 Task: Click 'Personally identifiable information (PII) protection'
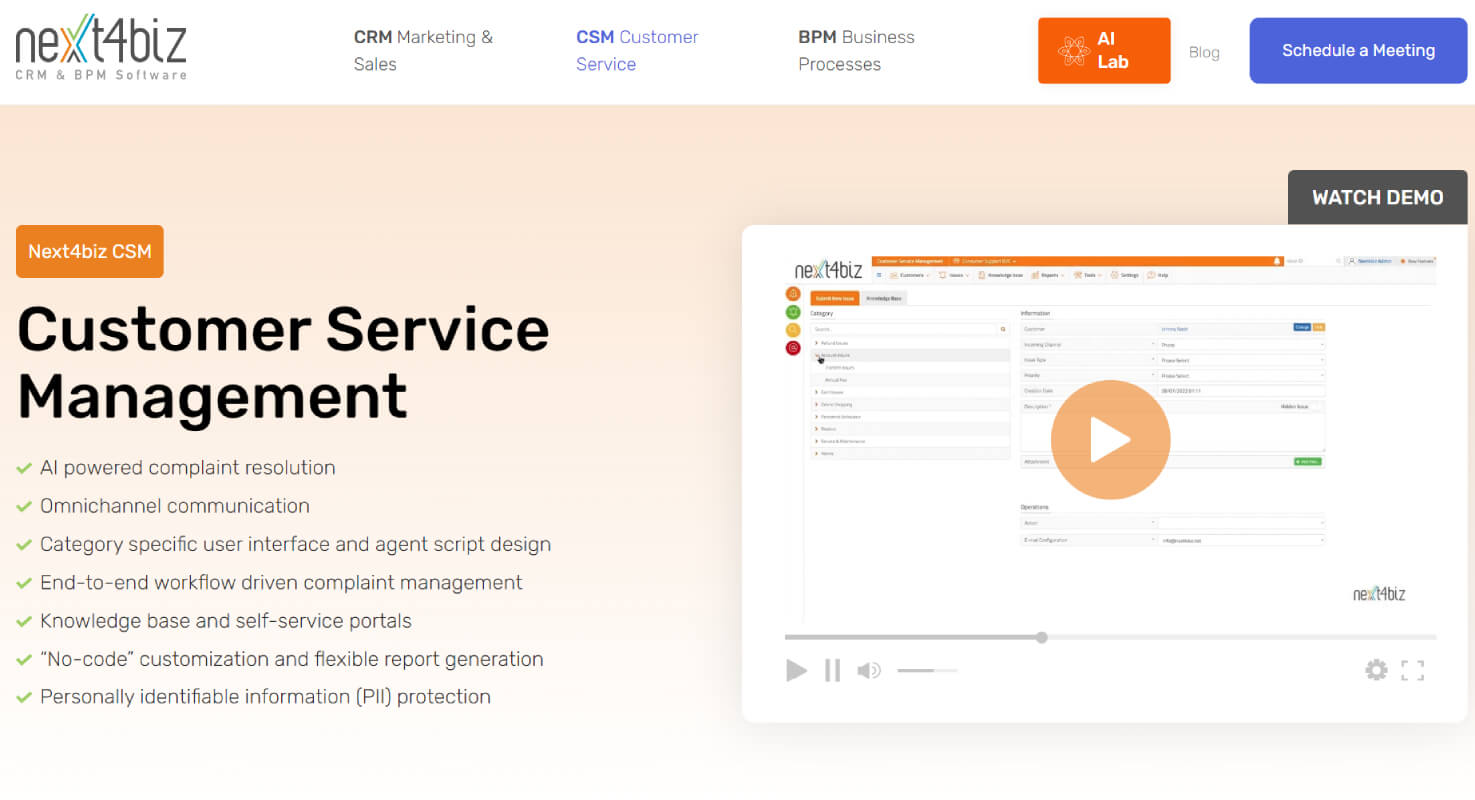pyautogui.click(x=266, y=697)
